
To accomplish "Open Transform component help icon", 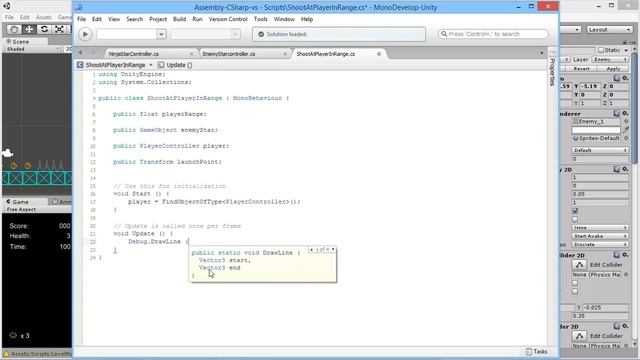I will point(617,78).
